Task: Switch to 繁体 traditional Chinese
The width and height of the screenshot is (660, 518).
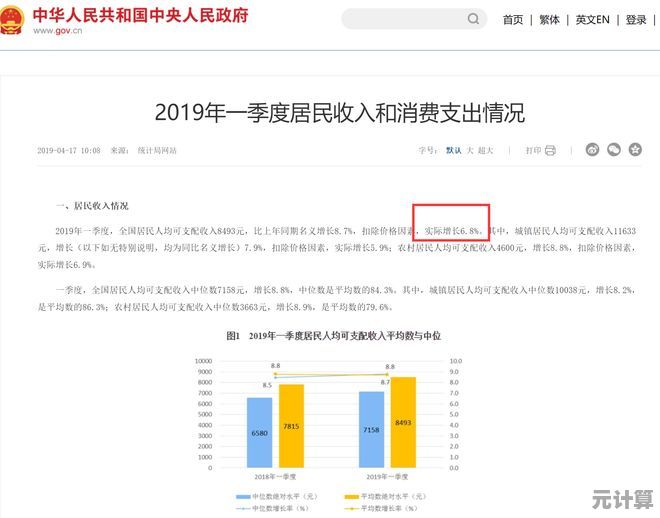Action: [x=549, y=20]
